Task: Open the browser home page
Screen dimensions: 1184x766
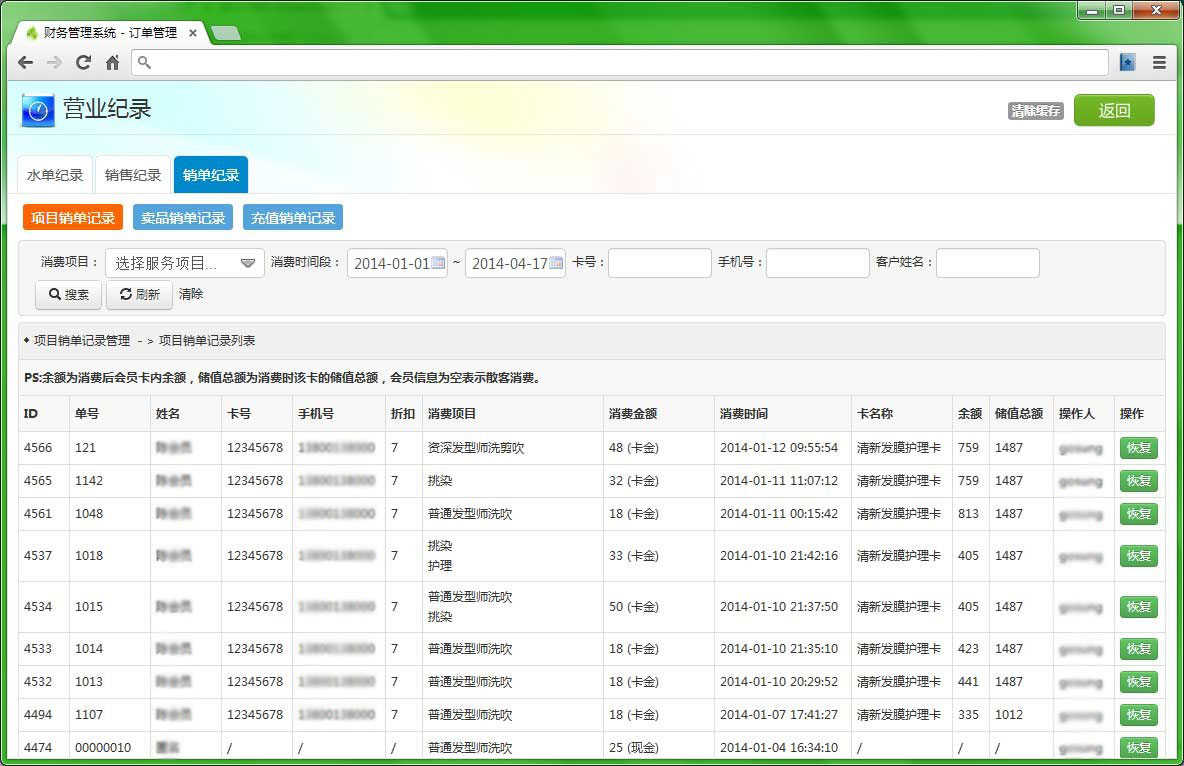Action: click(x=113, y=63)
